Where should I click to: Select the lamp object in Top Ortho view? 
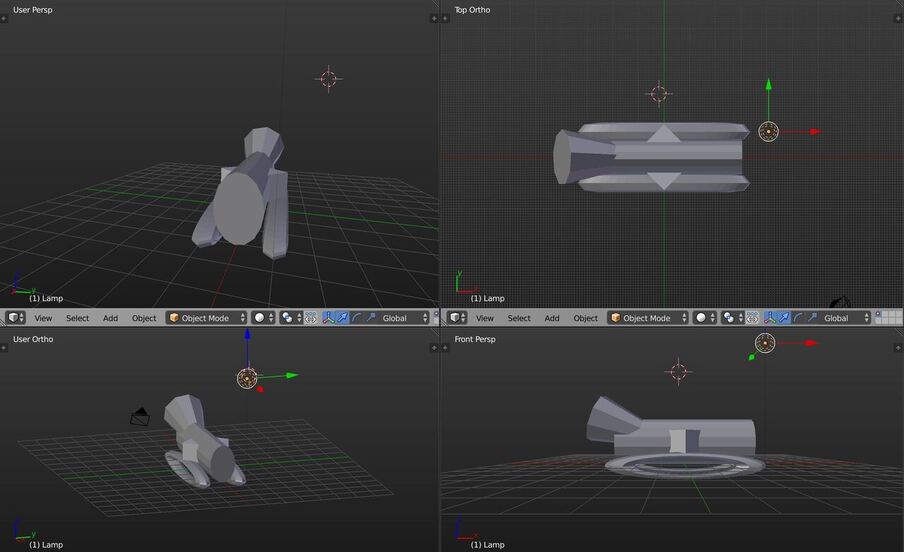[x=768, y=131]
